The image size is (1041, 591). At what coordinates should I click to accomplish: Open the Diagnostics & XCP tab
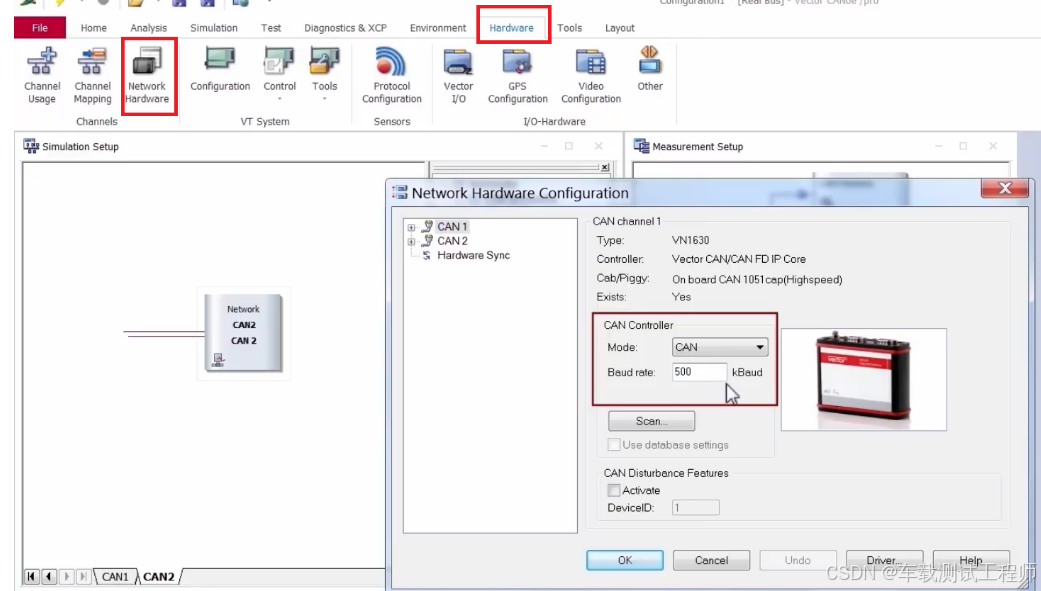pos(345,28)
